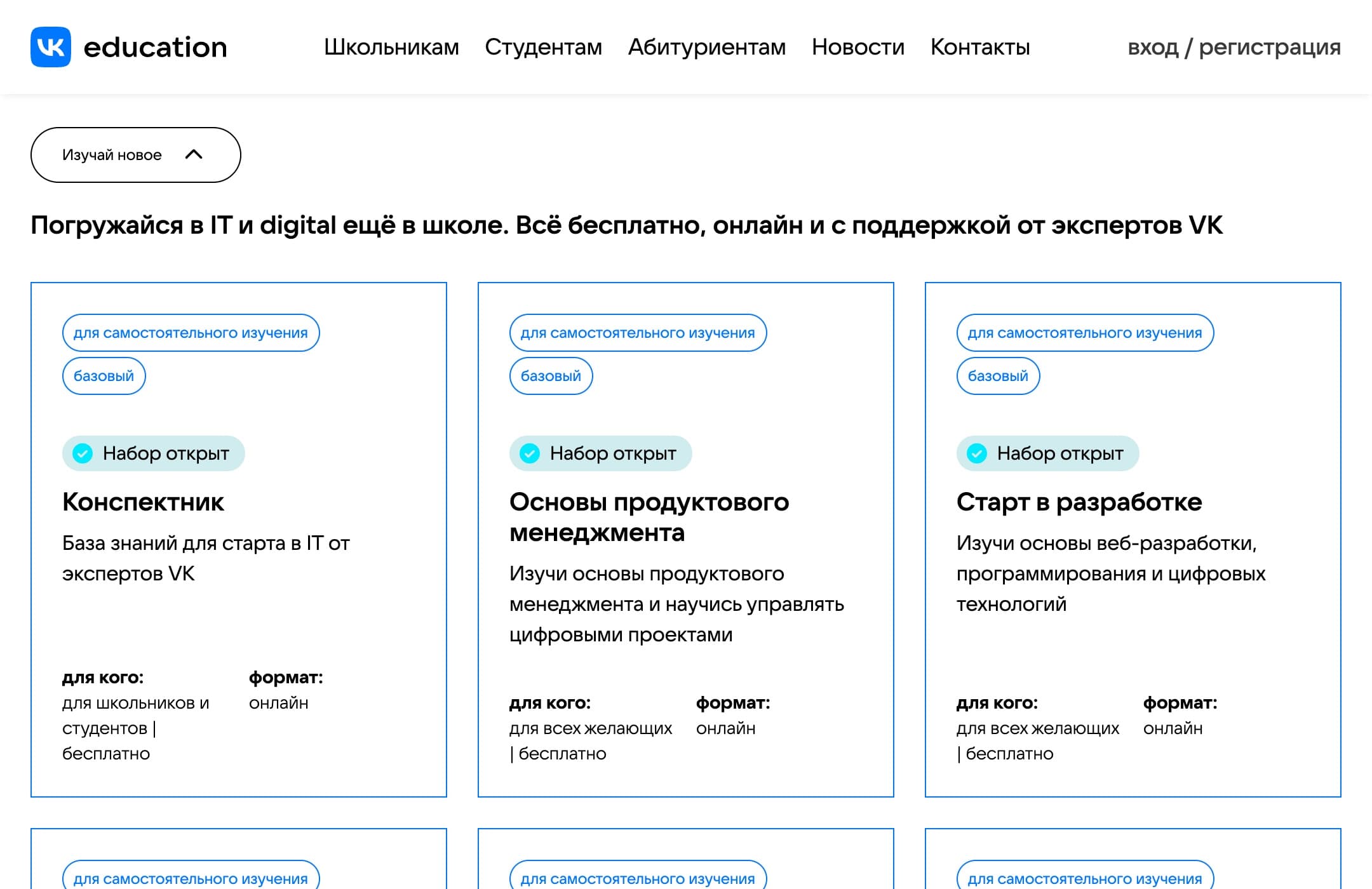Go to Абитуриентам section

pos(707,47)
